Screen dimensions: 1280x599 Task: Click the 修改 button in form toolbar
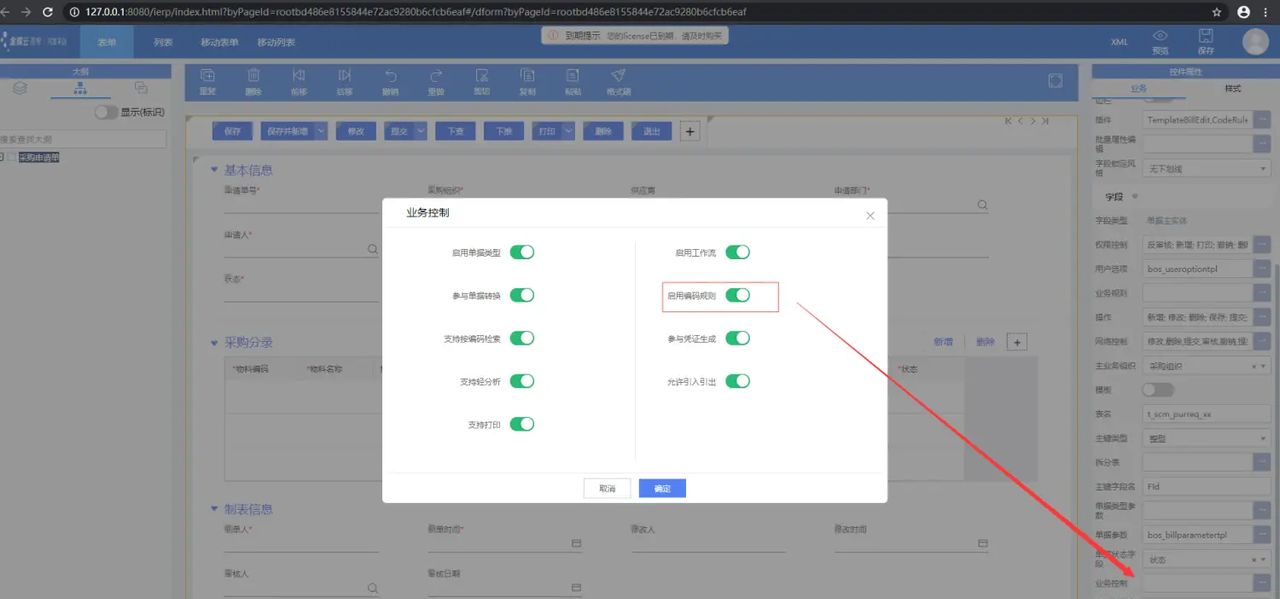click(x=356, y=131)
